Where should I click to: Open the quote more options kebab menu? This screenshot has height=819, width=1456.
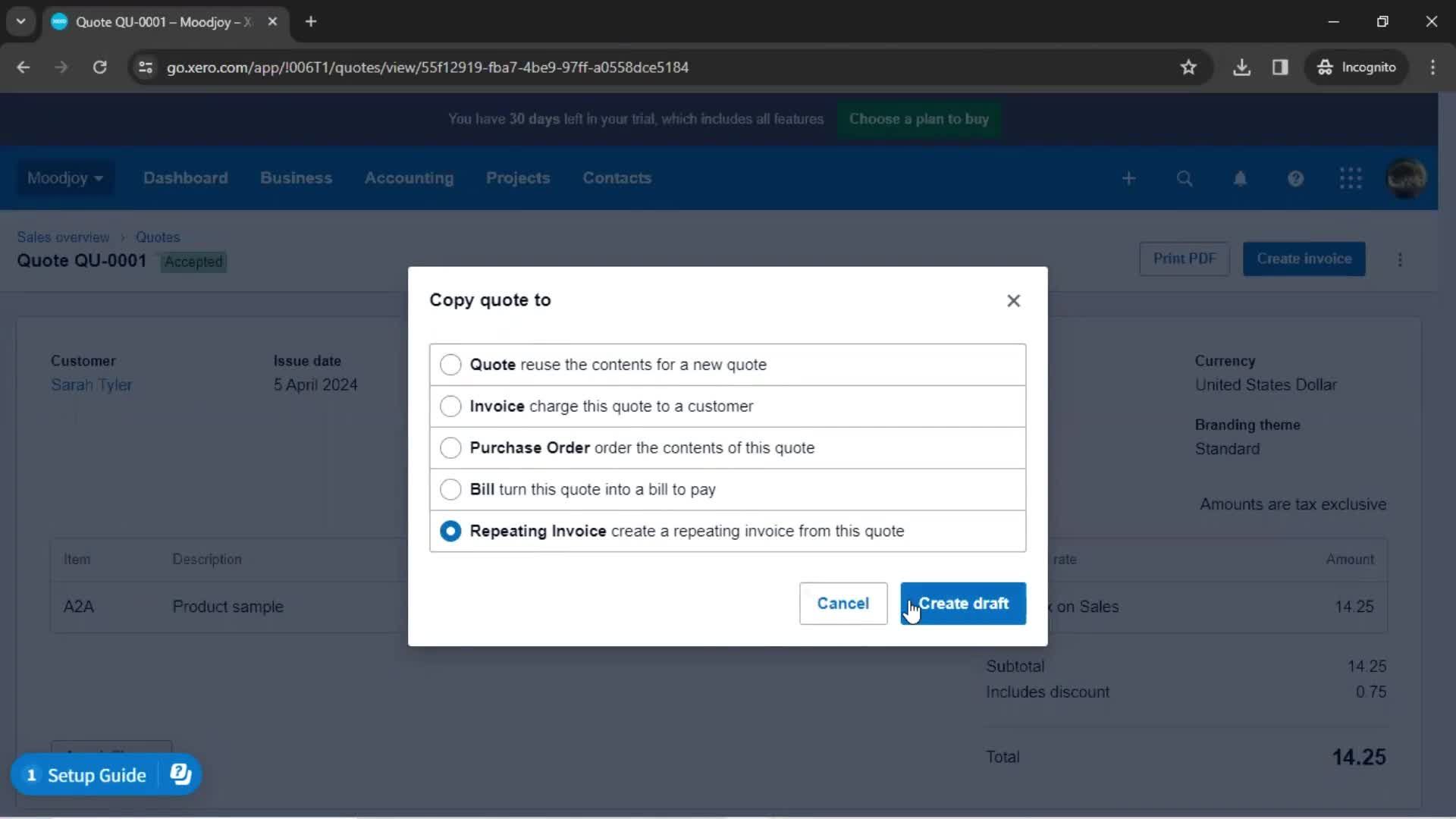pyautogui.click(x=1400, y=259)
